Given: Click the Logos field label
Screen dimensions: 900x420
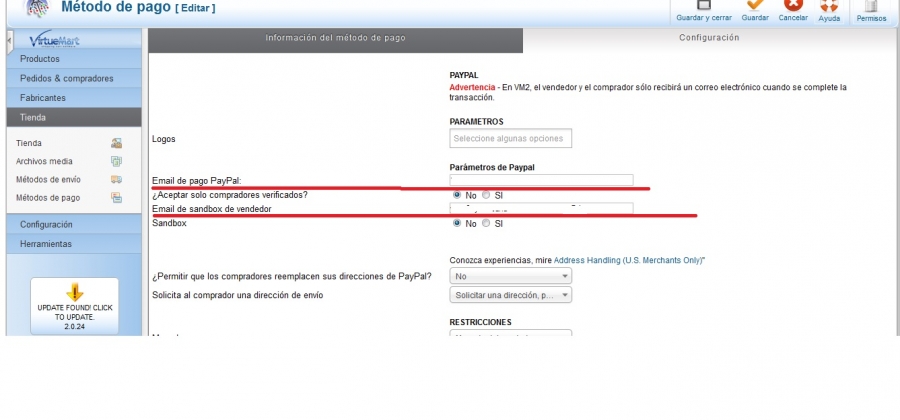Looking at the screenshot, I should pos(164,139).
